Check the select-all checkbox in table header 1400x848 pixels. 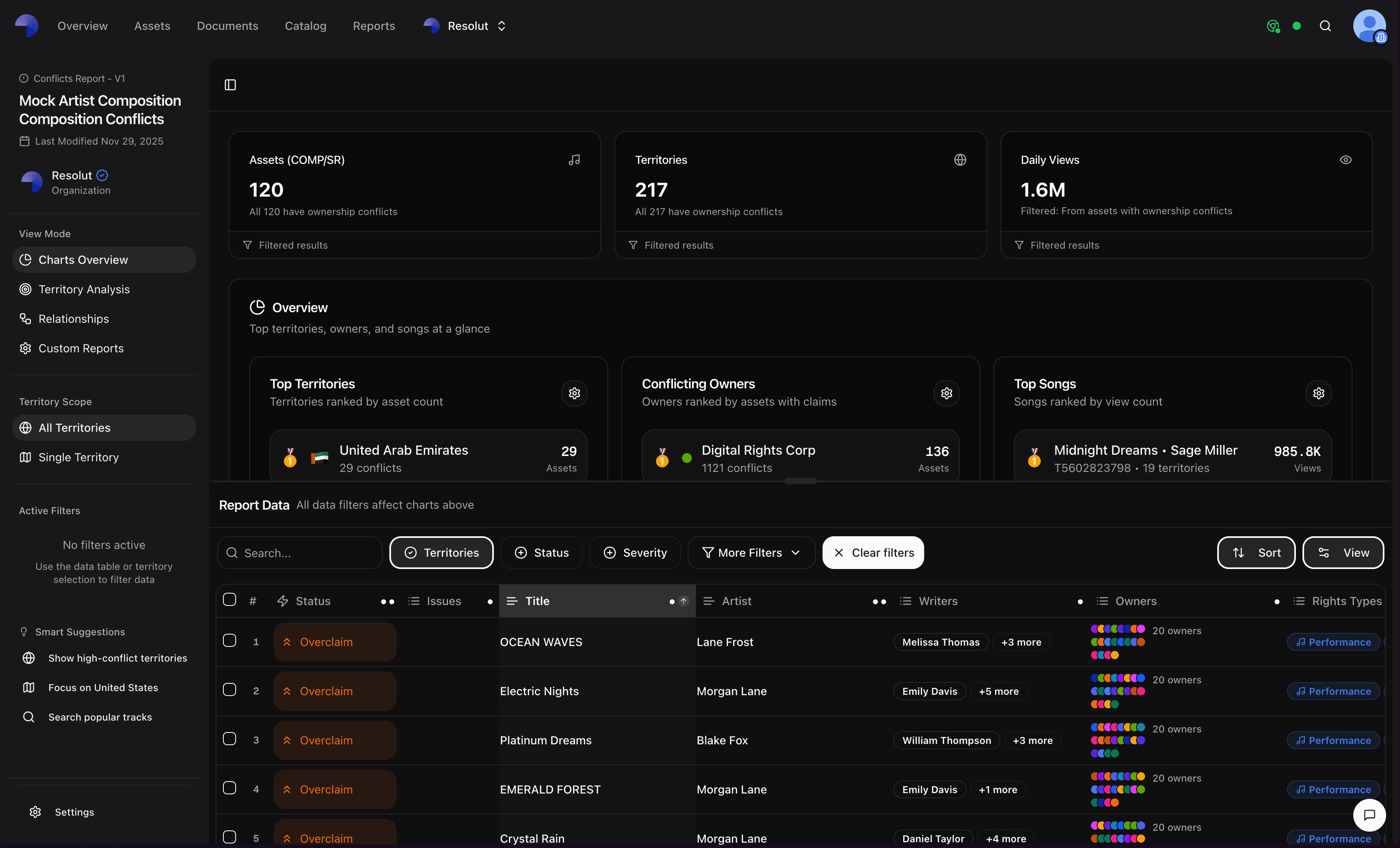click(x=230, y=599)
